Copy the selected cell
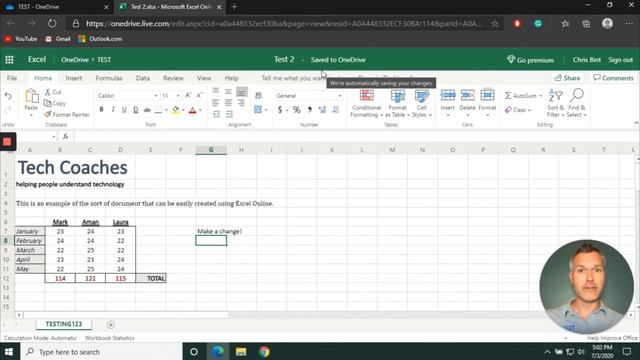The image size is (640, 360). click(x=55, y=103)
